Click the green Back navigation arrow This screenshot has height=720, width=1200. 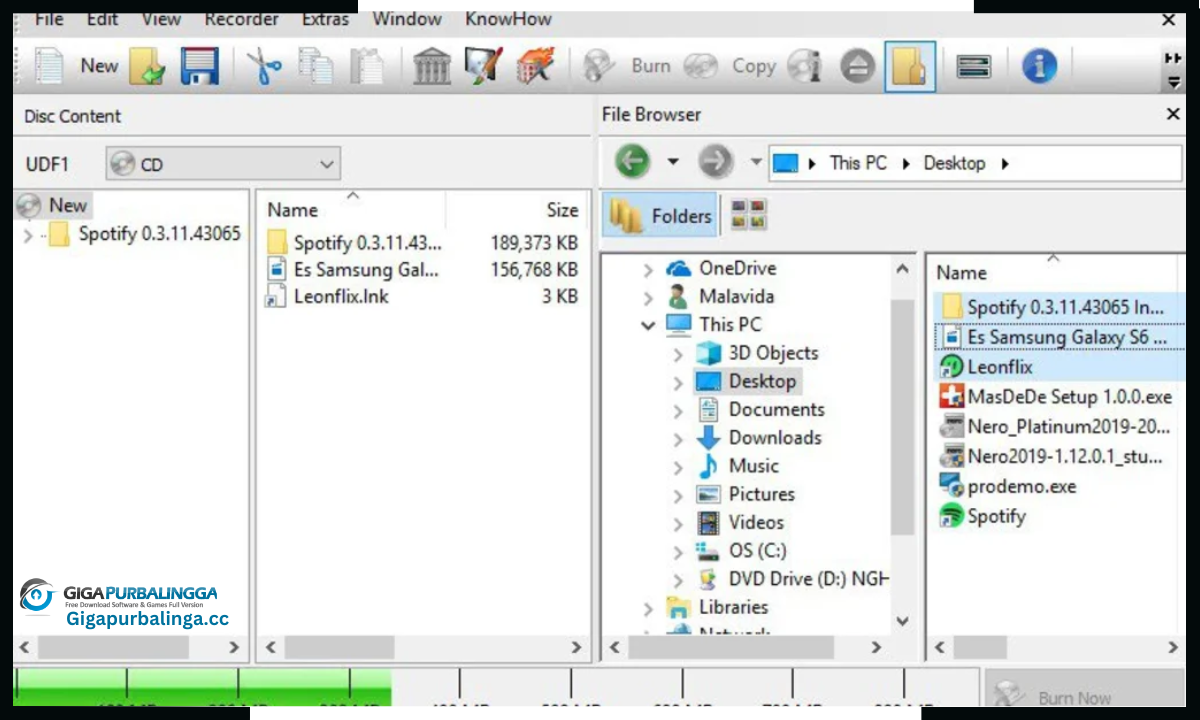[632, 161]
